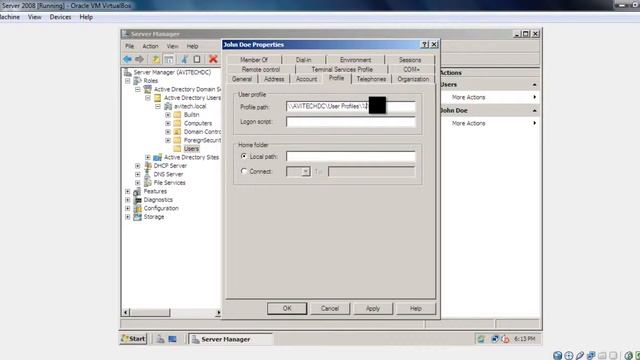The image size is (640, 360).
Task: Click the Help button in Properties dialog
Action: [x=416, y=309]
